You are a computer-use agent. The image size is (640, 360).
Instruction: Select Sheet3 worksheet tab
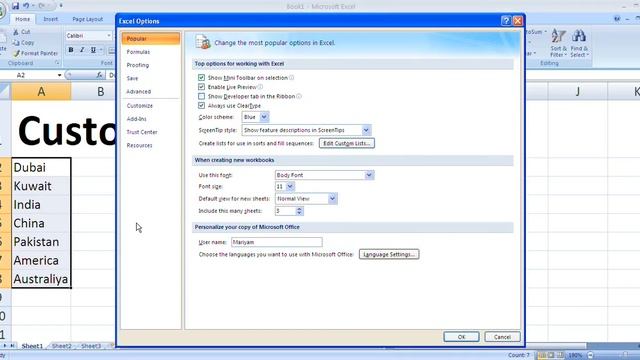91,346
